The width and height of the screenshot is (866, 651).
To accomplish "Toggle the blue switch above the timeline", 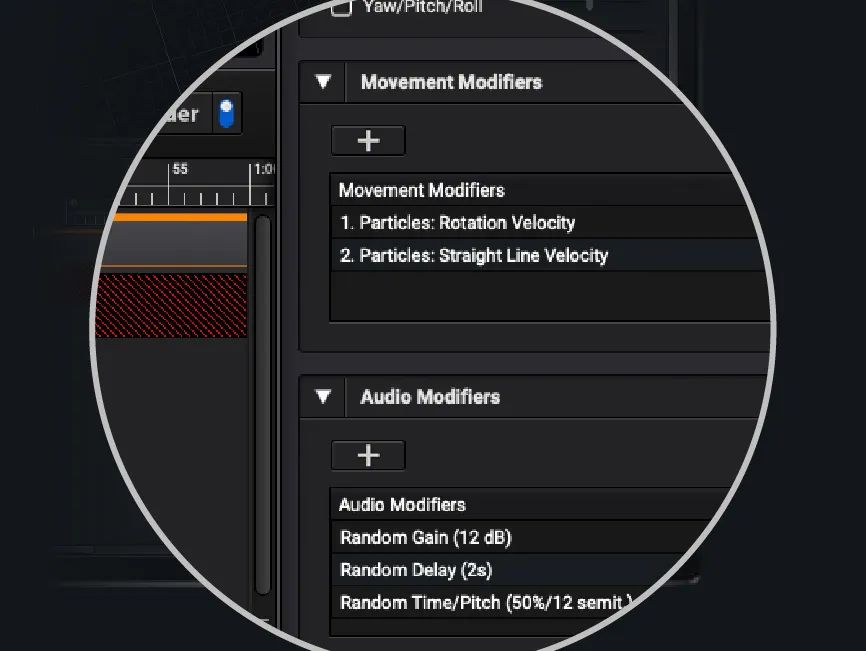I will pos(227,113).
